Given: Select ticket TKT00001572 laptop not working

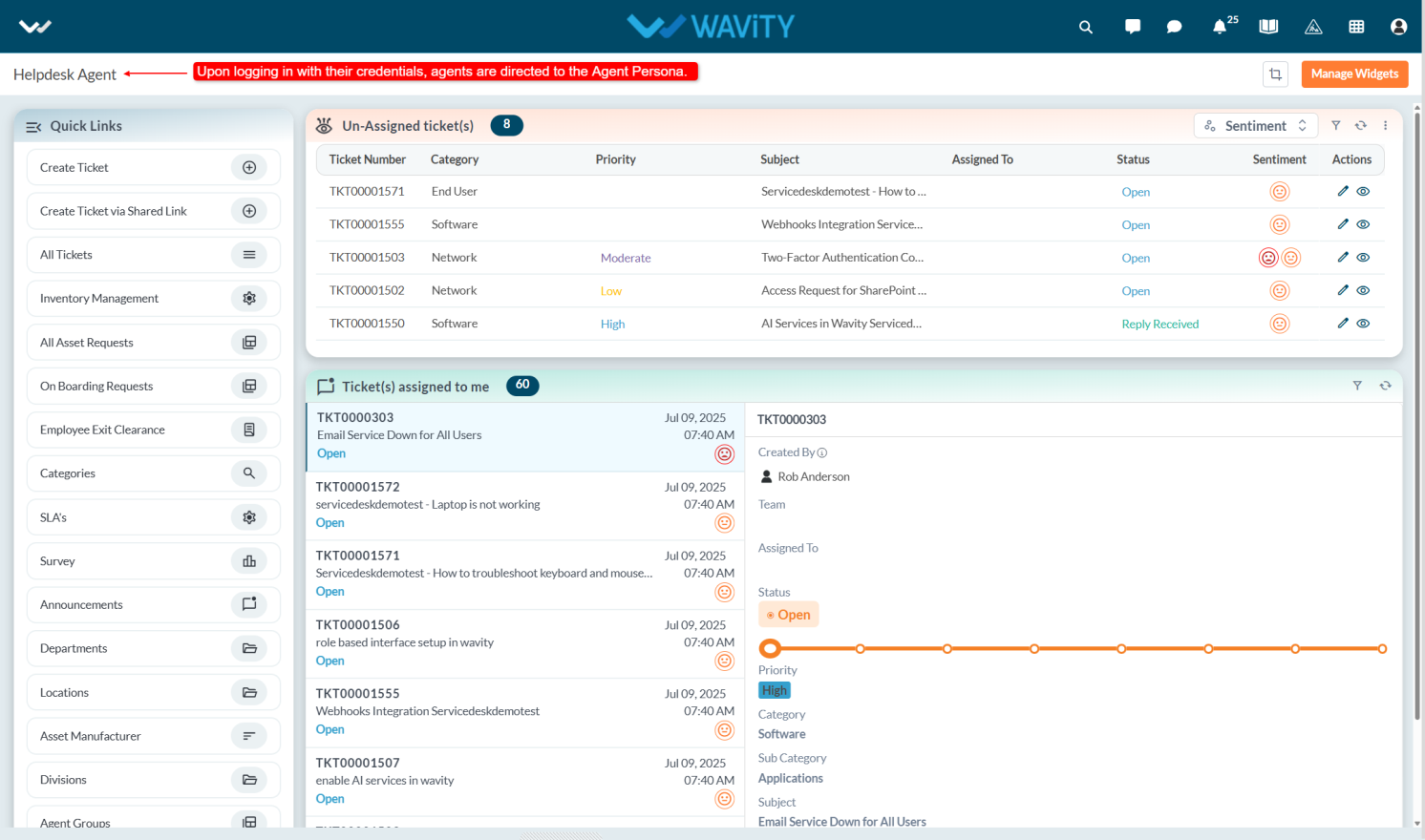Looking at the screenshot, I should click(525, 505).
